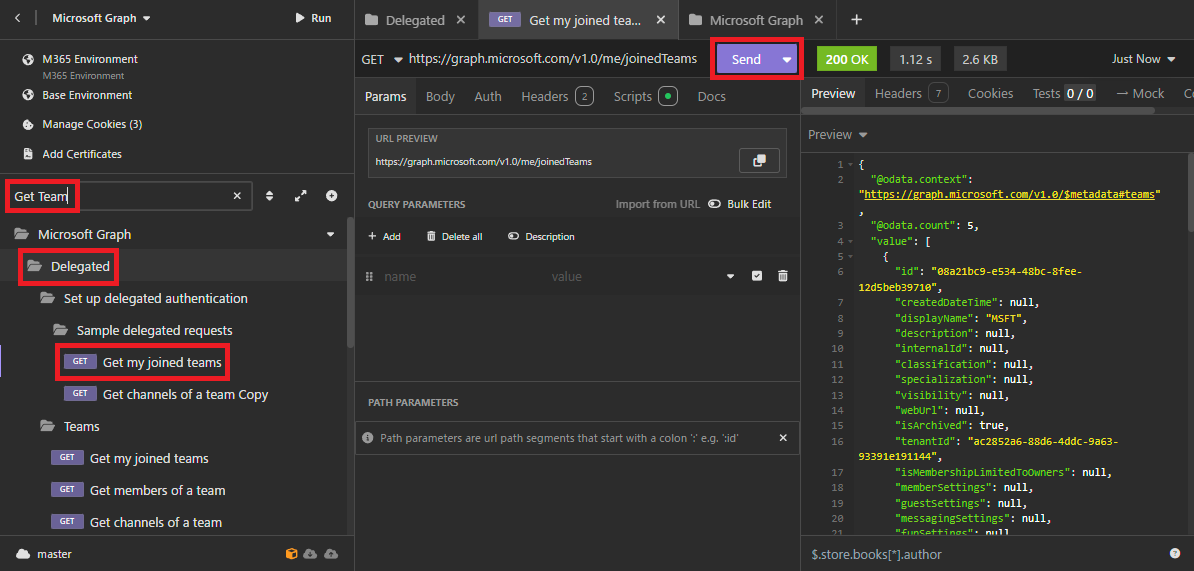Open the GET method dropdown

(x=382, y=59)
